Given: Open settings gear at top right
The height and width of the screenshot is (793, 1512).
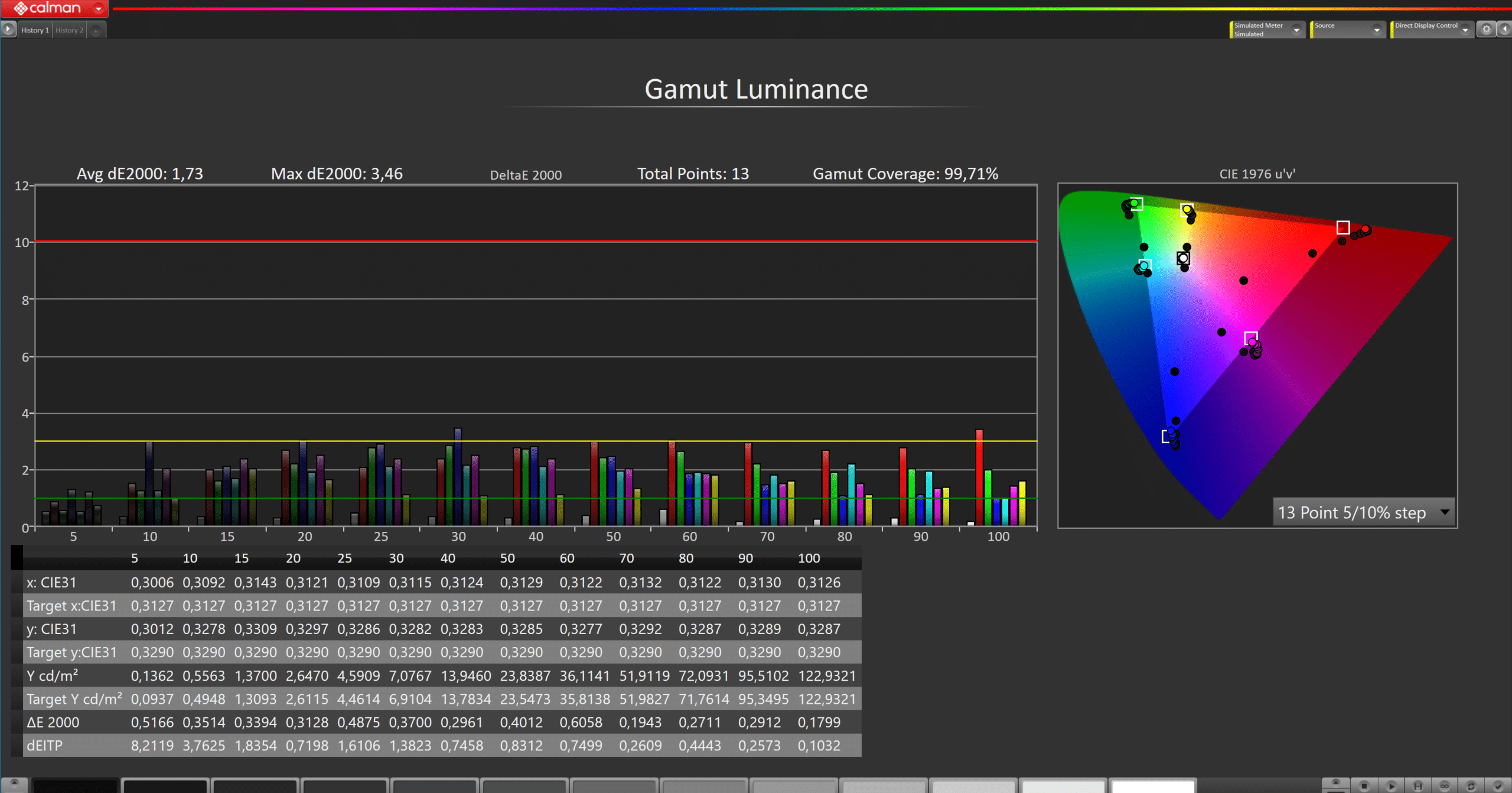Looking at the screenshot, I should pyautogui.click(x=1487, y=29).
